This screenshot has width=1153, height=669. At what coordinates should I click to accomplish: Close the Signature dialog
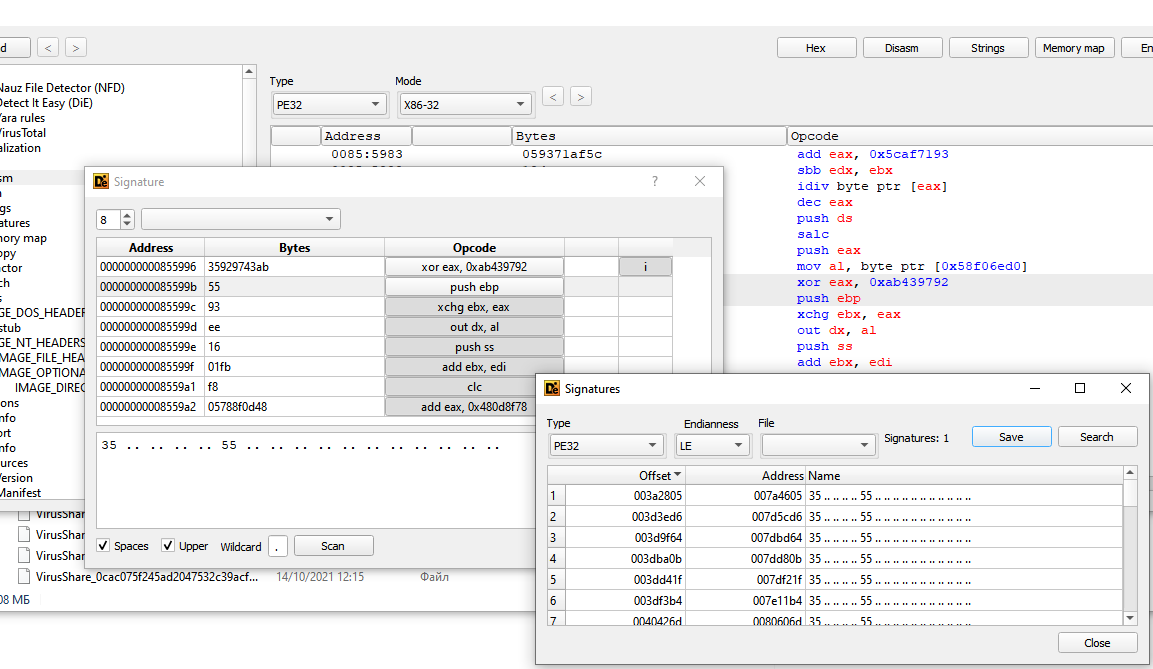tap(700, 181)
